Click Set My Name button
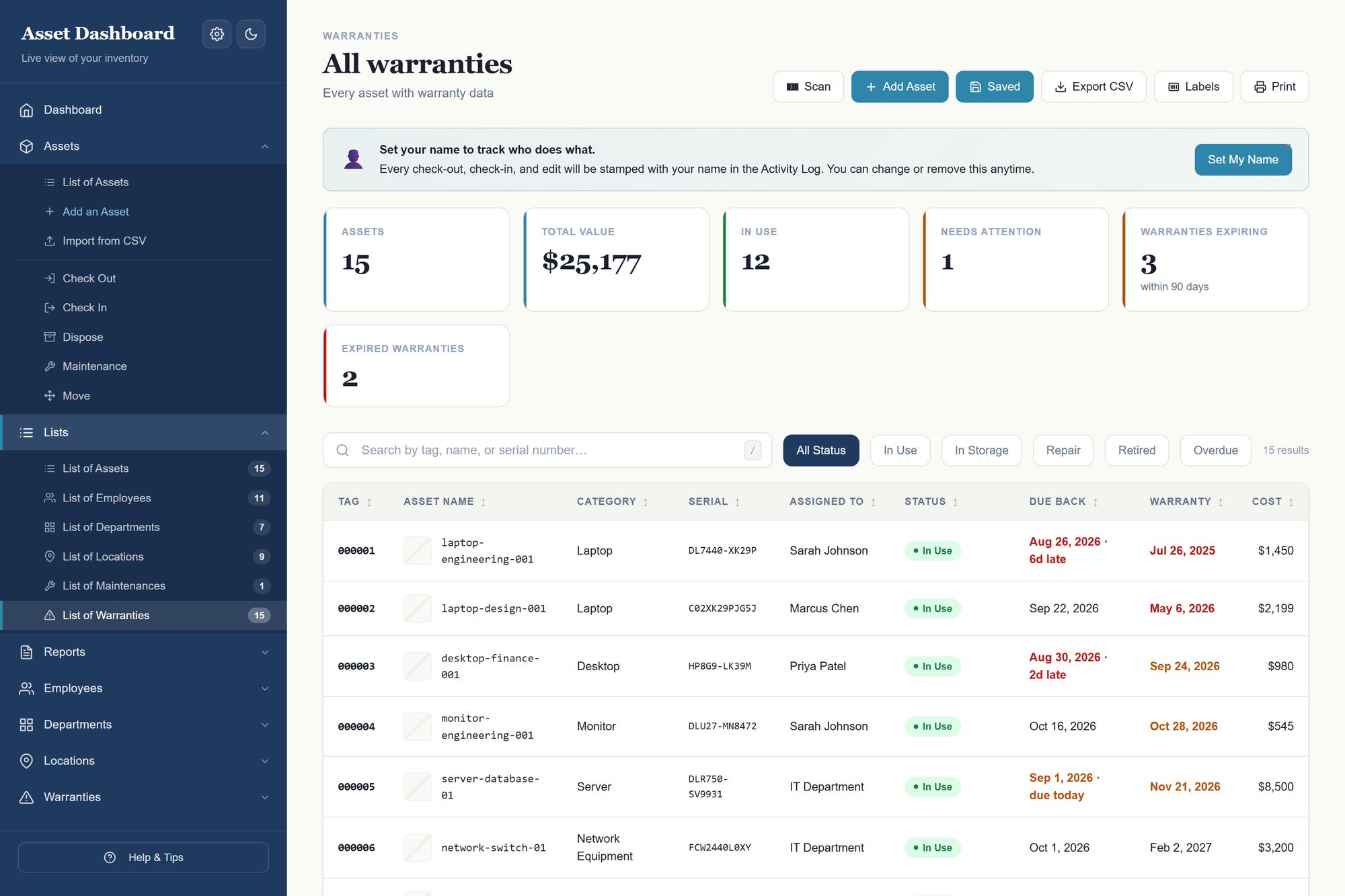The height and width of the screenshot is (896, 1345). point(1243,160)
